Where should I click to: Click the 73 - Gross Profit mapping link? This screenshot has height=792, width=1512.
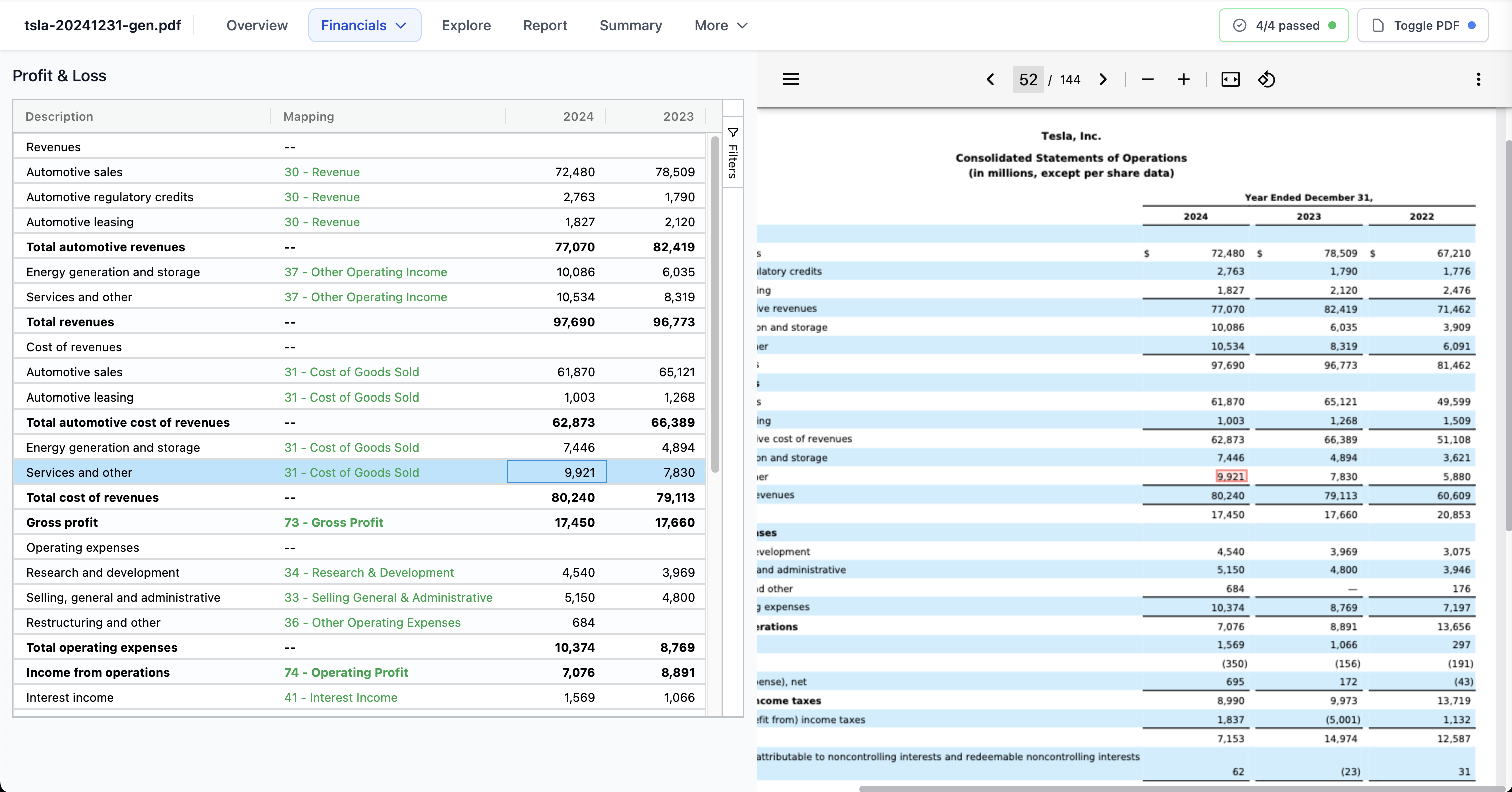[333, 522]
